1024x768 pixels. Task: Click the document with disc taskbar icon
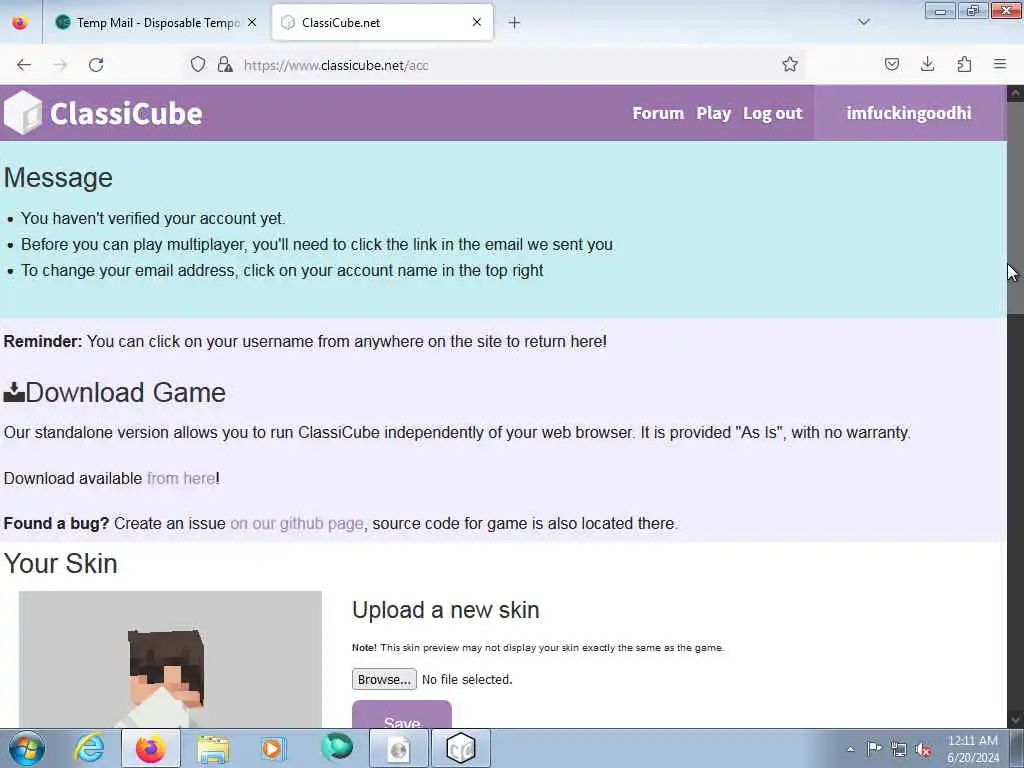[x=398, y=748]
